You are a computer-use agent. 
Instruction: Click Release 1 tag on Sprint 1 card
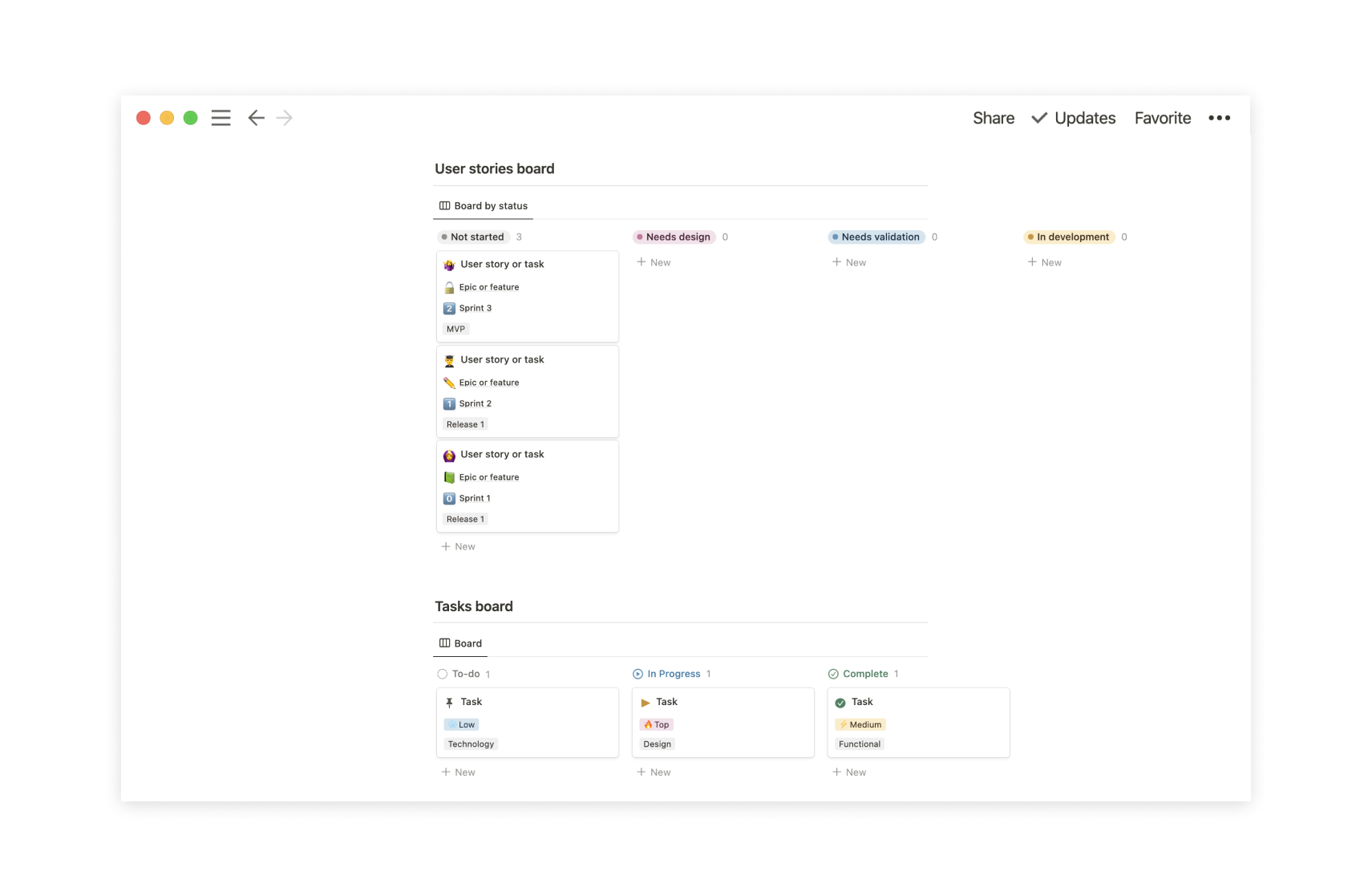(465, 519)
